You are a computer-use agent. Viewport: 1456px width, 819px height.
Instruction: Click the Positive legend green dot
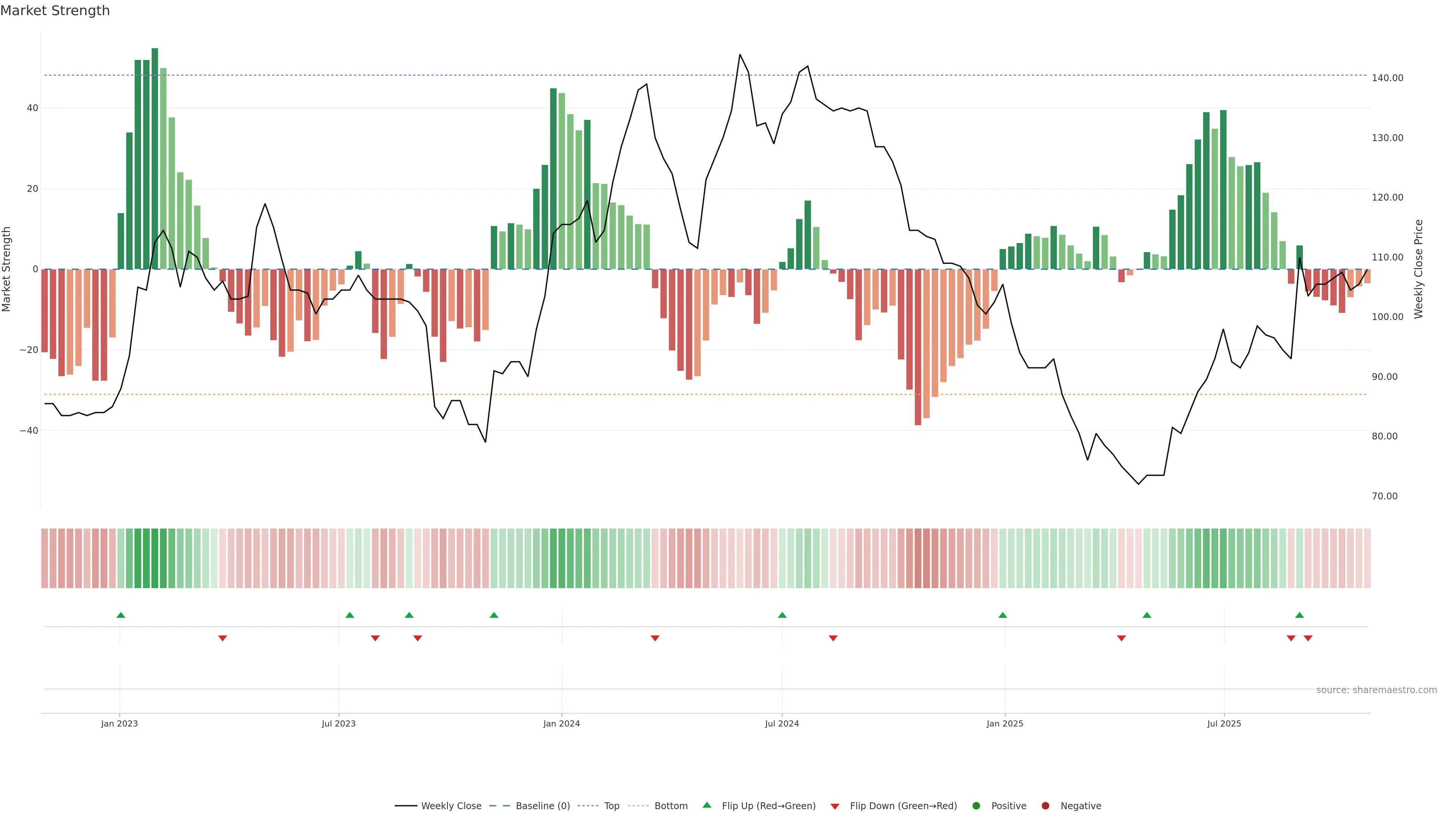point(976,806)
